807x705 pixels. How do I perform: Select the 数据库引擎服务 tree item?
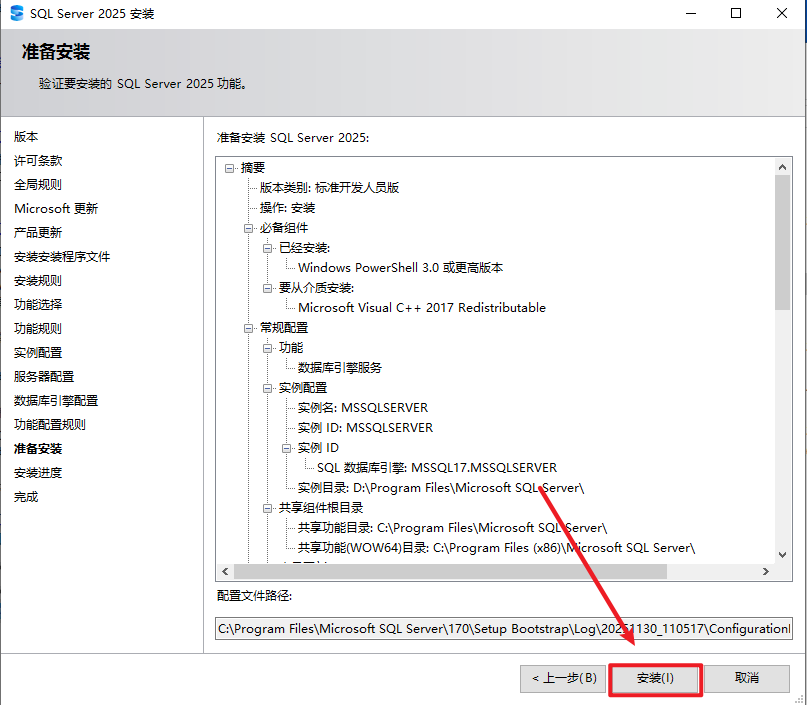[339, 368]
